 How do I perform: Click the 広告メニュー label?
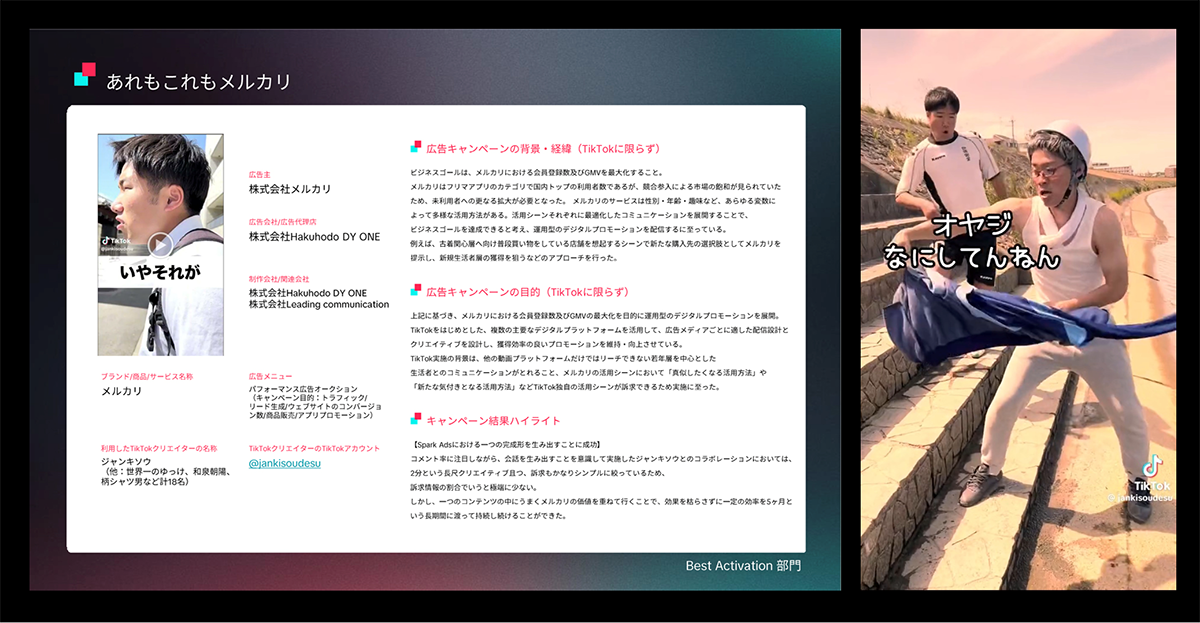pos(271,376)
